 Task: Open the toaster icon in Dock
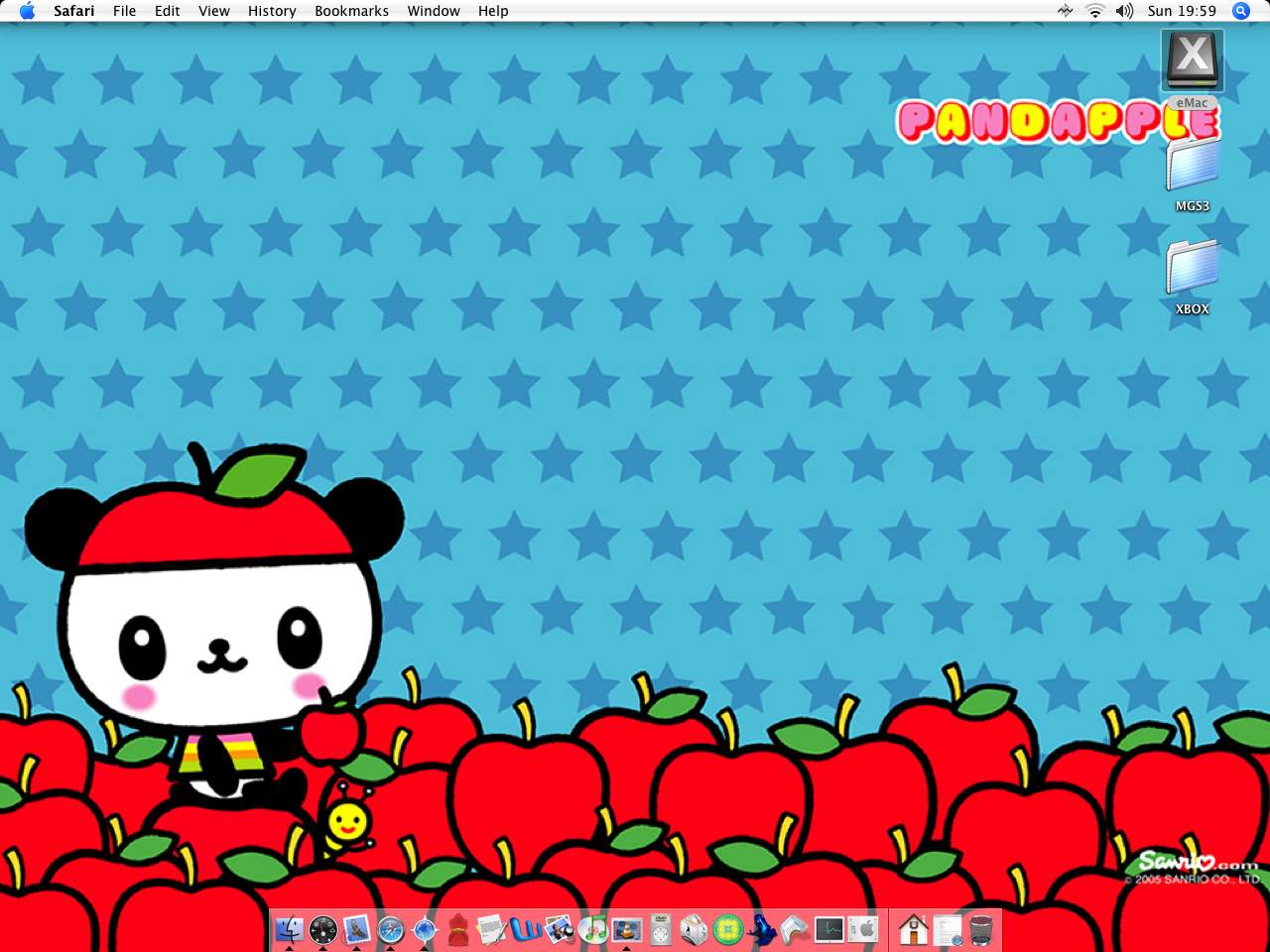tap(695, 929)
